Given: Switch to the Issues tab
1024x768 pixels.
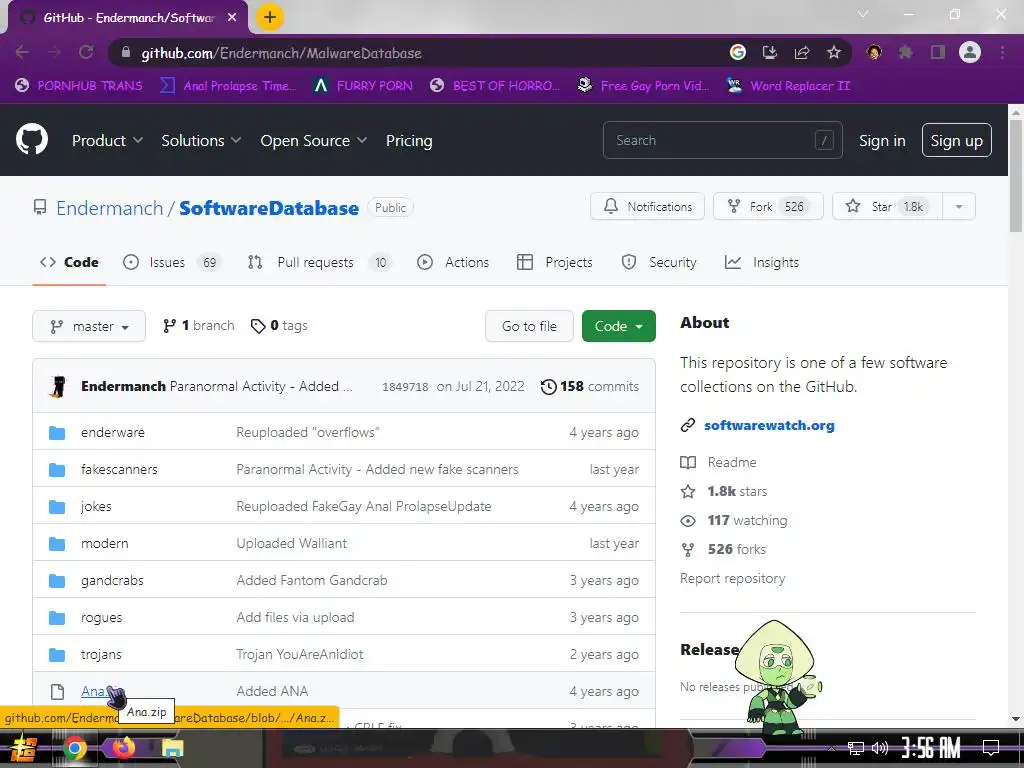Looking at the screenshot, I should coord(172,263).
